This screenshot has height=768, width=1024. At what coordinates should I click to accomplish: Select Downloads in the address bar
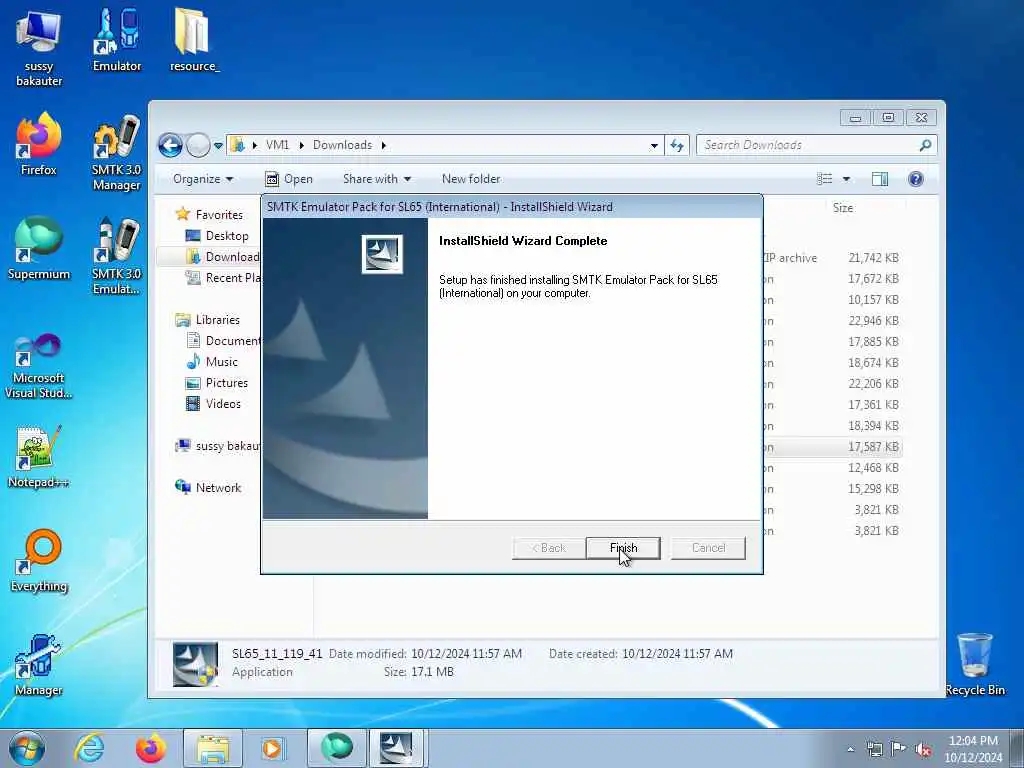pos(342,145)
